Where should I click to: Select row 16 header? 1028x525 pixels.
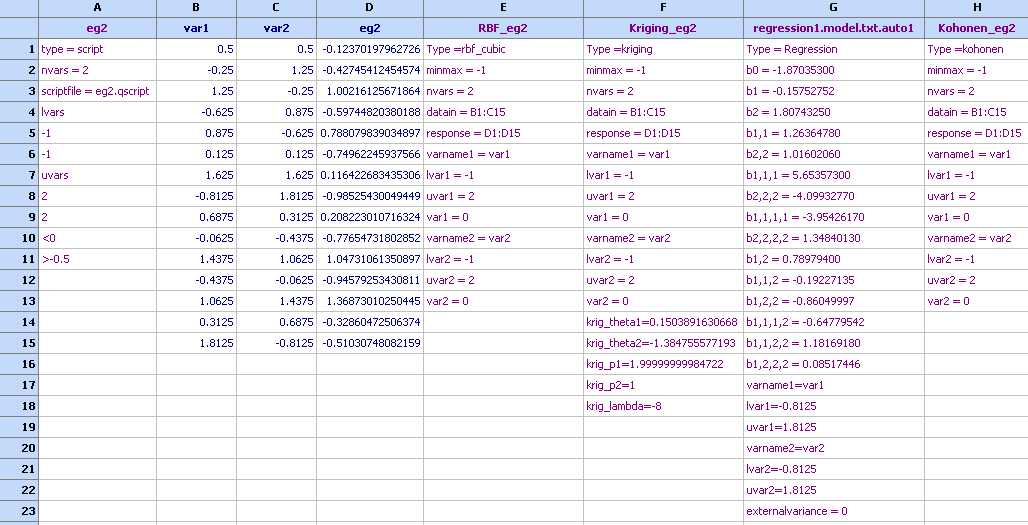pos(18,364)
